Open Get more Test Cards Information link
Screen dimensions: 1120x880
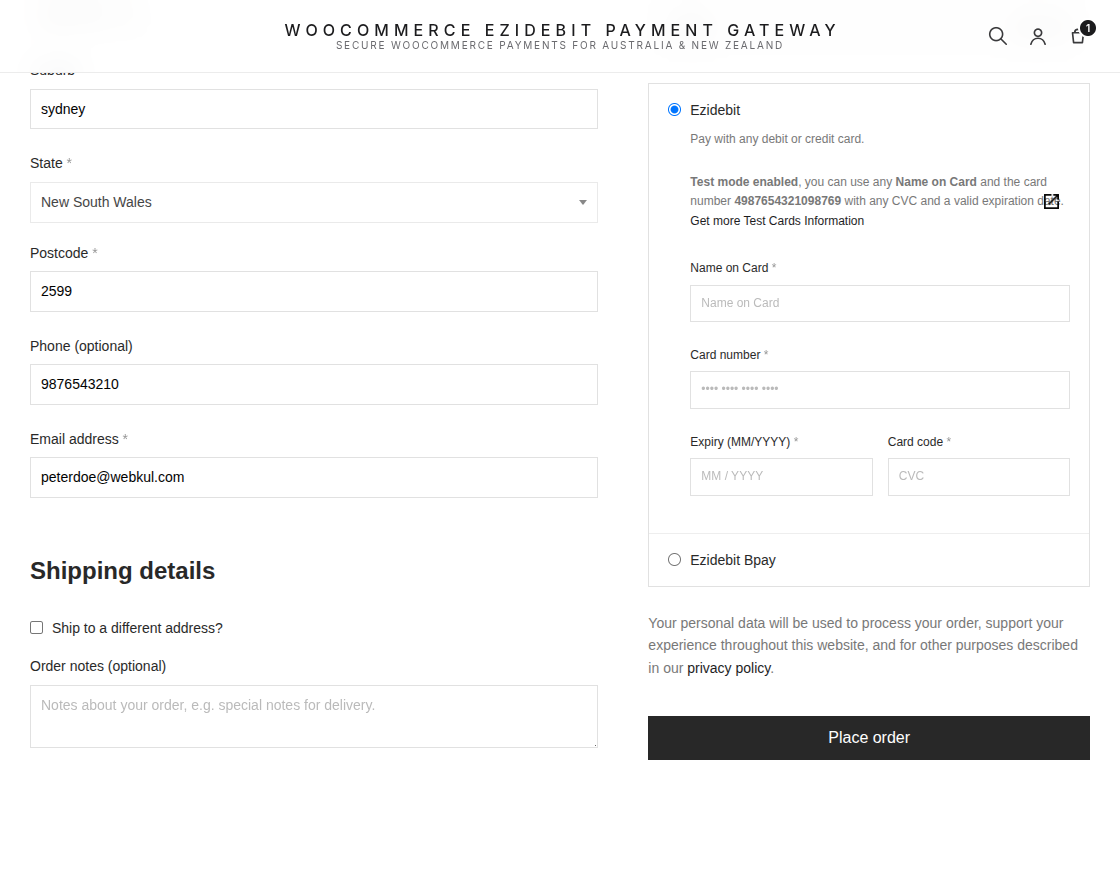pyautogui.click(x=776, y=221)
